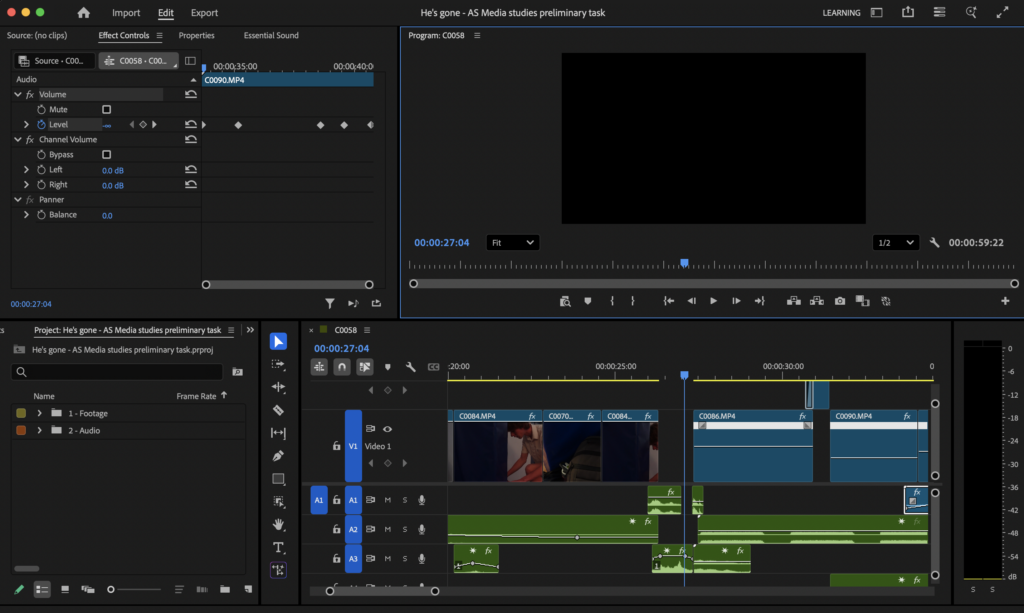Screen dimensions: 1024x613
Task: Select the Hand tool
Action: tap(278, 524)
